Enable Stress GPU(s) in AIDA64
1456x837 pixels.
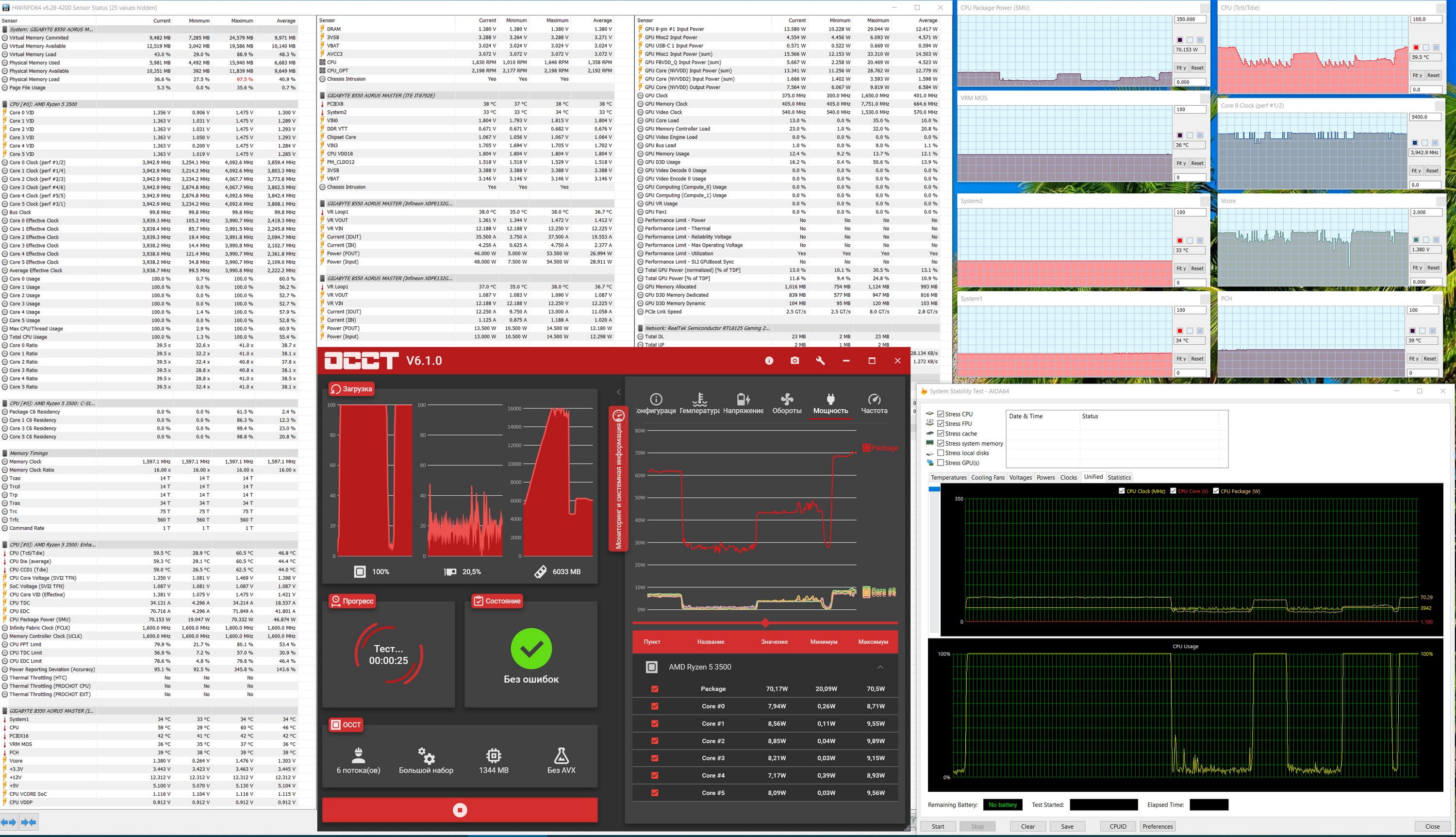click(941, 463)
